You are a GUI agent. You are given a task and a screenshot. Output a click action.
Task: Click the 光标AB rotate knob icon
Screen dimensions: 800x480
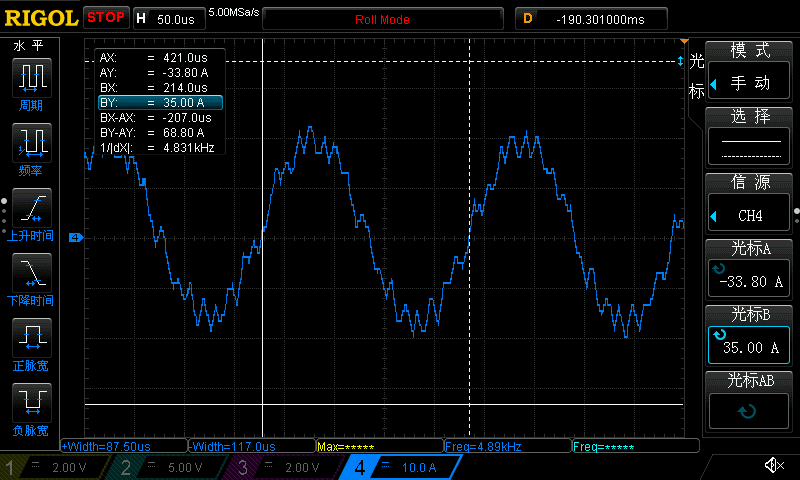[x=748, y=411]
